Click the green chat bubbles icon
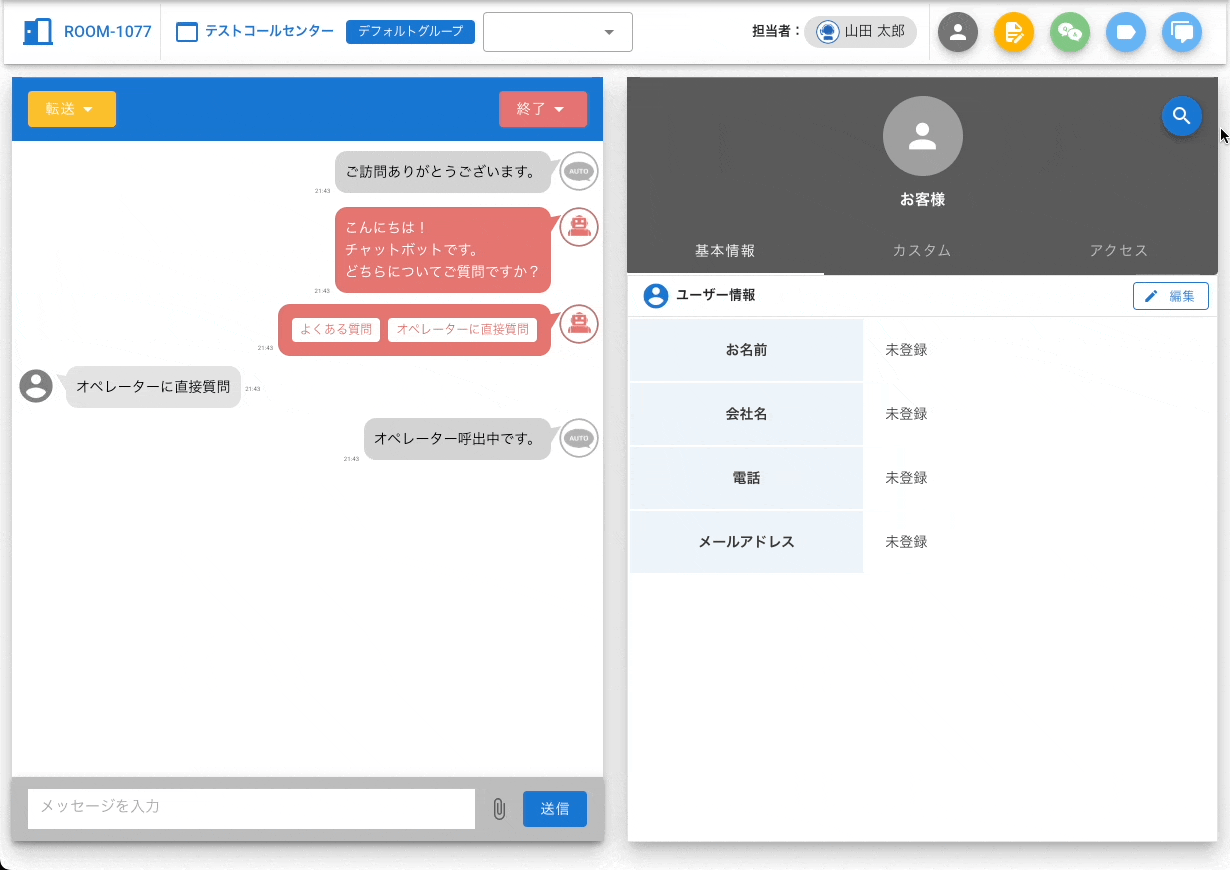 tap(1070, 32)
